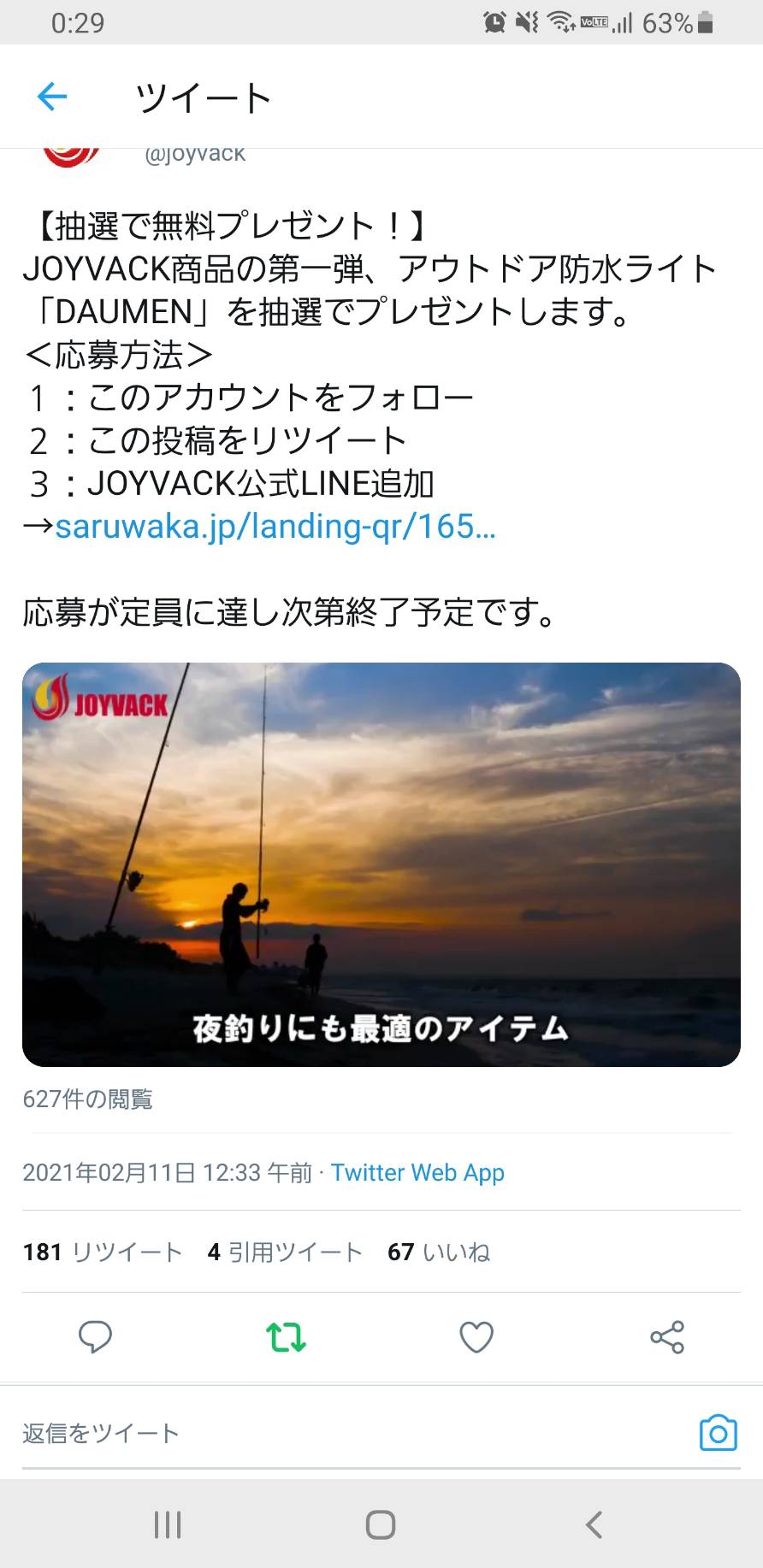Tap the battery indicator in status bar
This screenshot has height=1568, width=763.
coord(705,22)
